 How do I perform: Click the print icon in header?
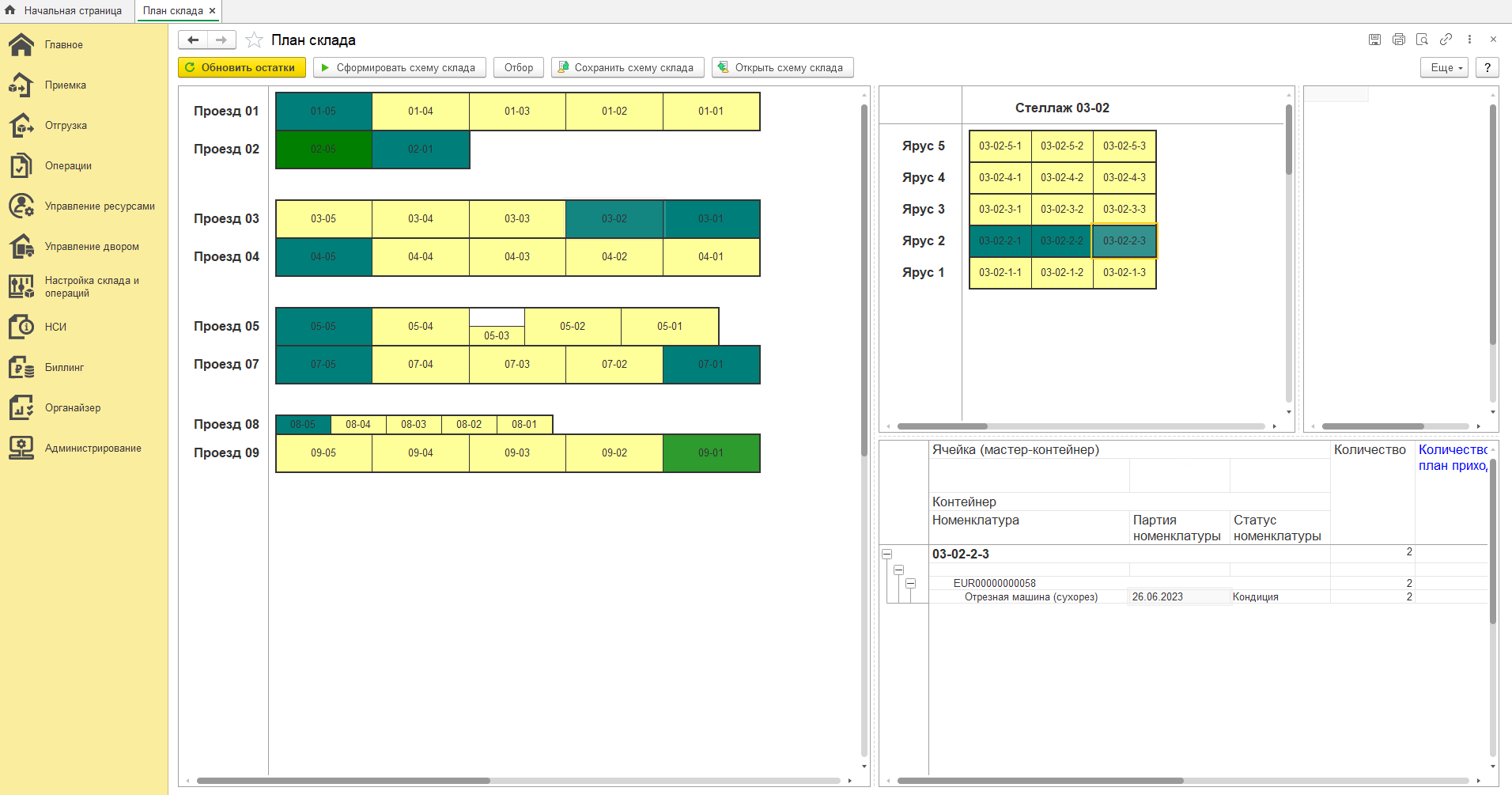pyautogui.click(x=1399, y=40)
